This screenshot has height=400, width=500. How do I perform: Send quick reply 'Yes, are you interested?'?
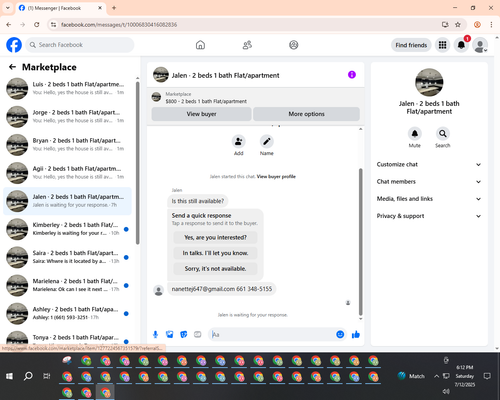(x=215, y=238)
